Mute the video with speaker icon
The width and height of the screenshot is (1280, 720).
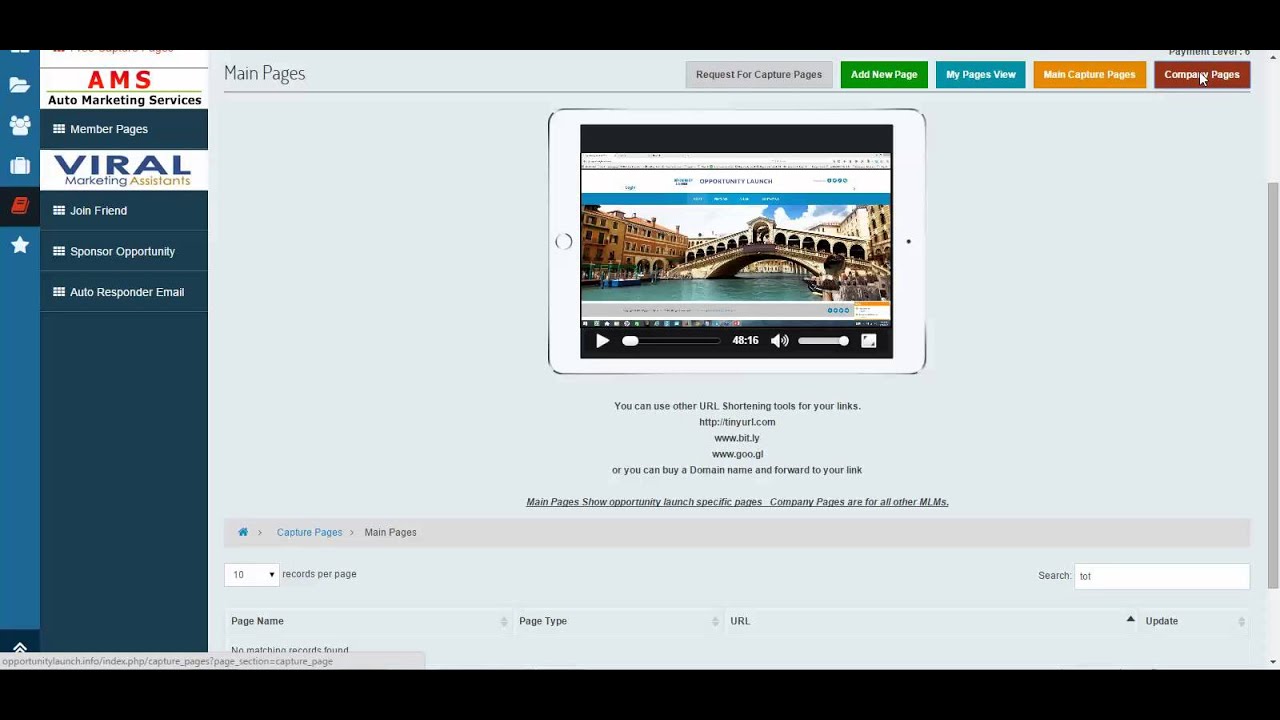[780, 341]
